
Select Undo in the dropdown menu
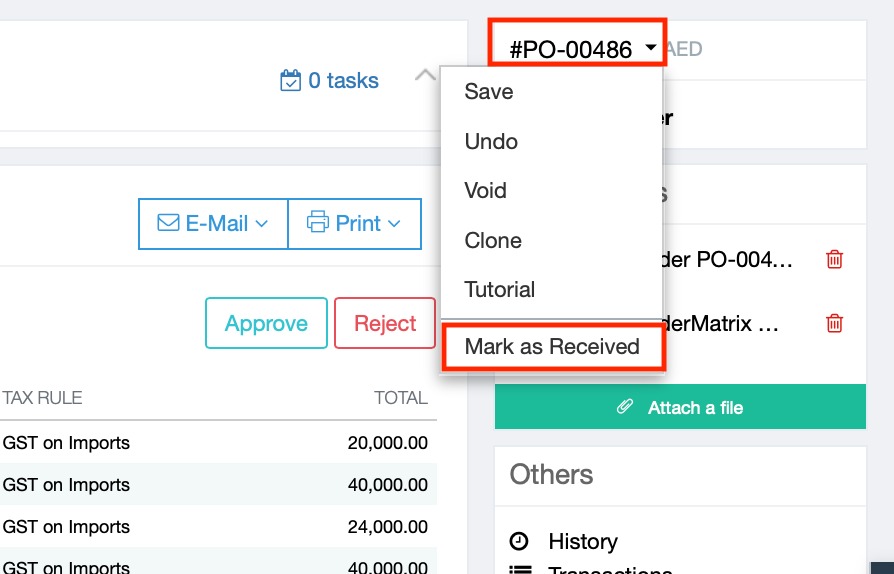[x=491, y=142]
